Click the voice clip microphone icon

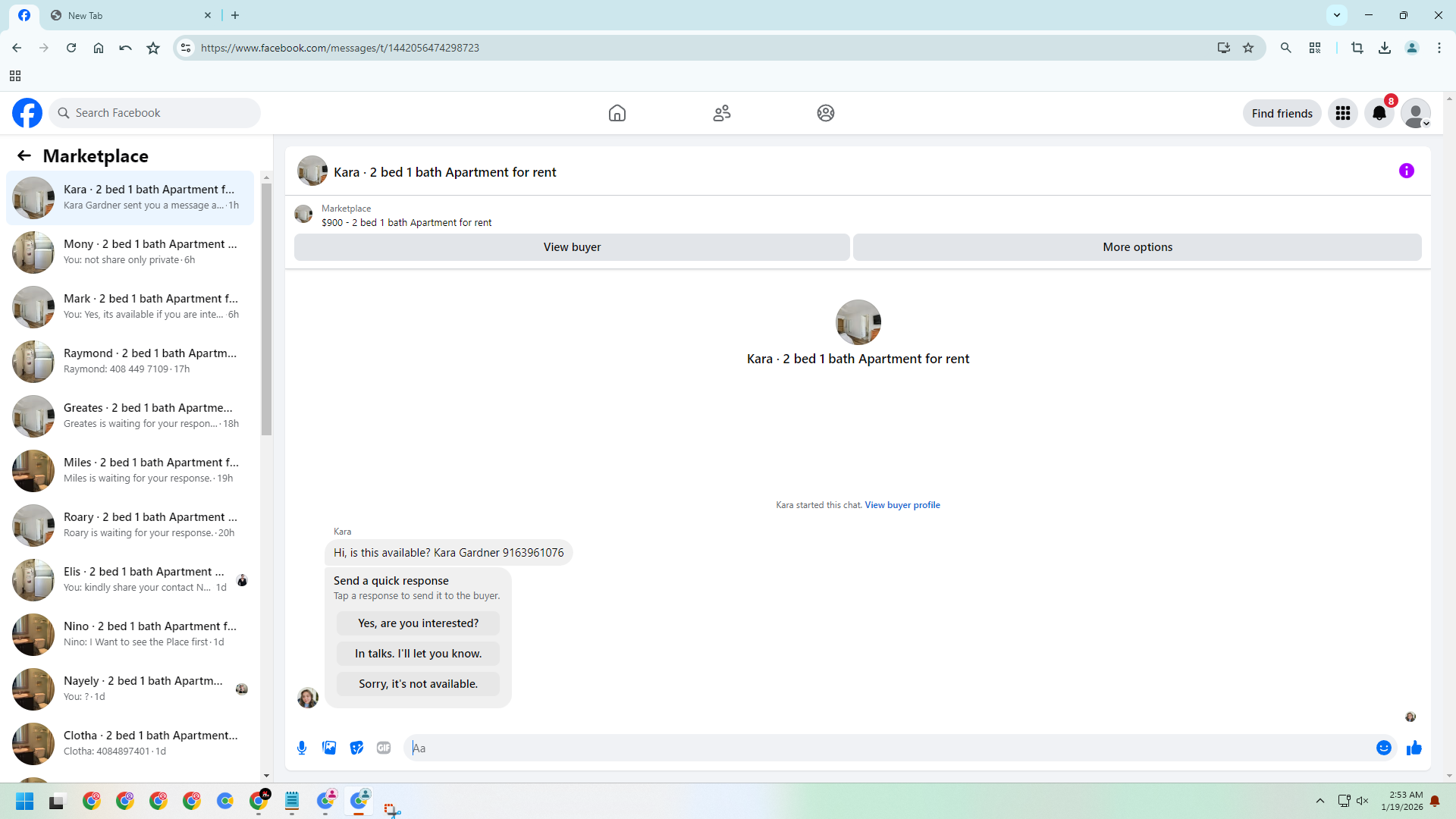[x=302, y=748]
